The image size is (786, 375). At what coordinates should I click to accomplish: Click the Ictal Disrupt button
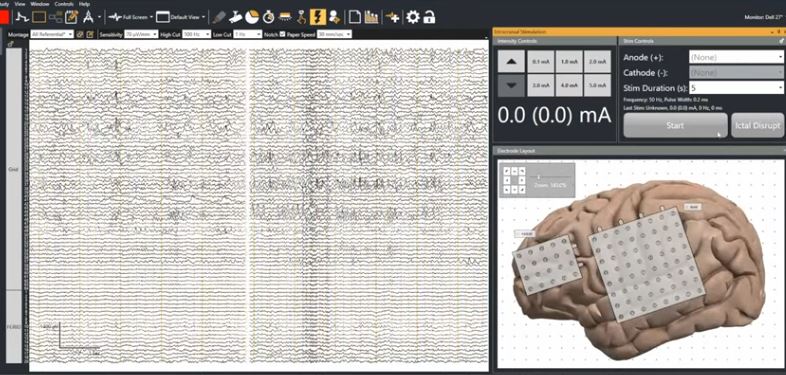coord(757,125)
